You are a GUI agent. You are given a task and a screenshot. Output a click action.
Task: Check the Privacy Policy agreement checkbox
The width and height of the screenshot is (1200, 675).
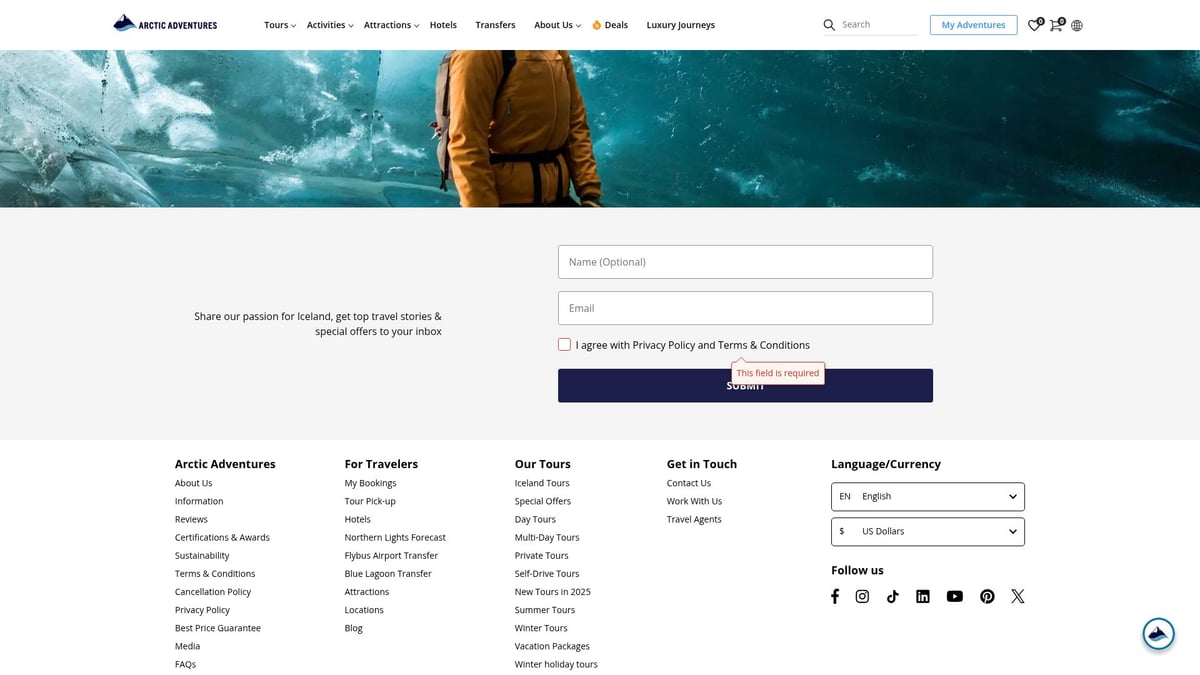pyautogui.click(x=565, y=345)
